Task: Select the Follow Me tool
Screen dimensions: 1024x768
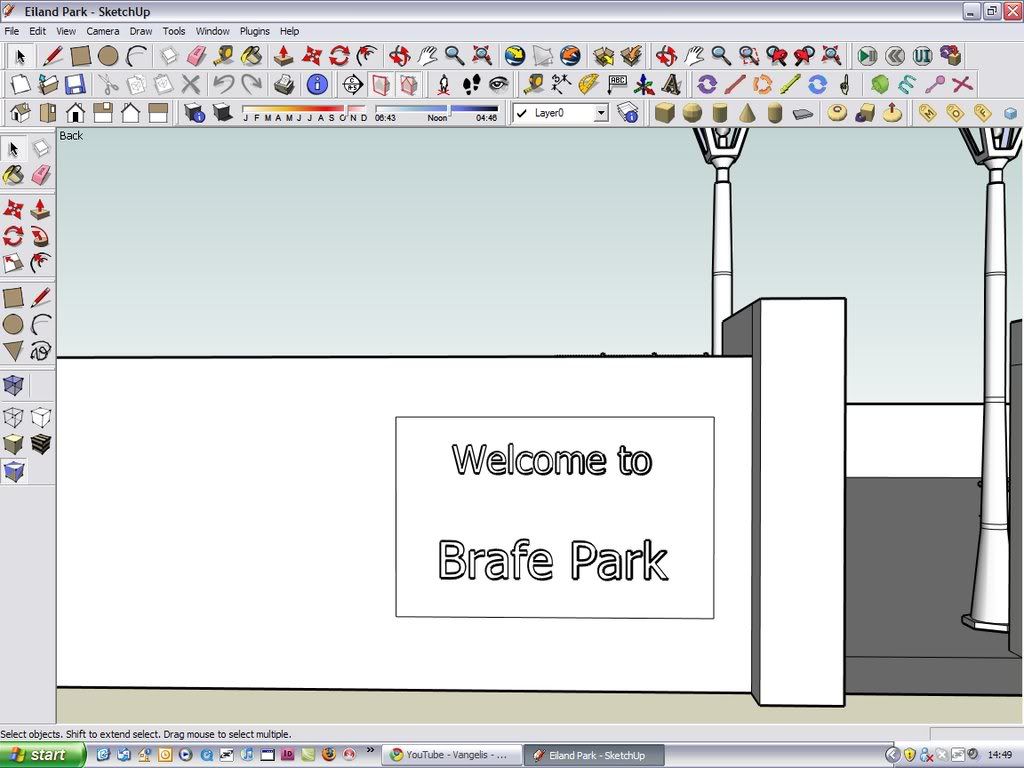Action: coord(40,236)
